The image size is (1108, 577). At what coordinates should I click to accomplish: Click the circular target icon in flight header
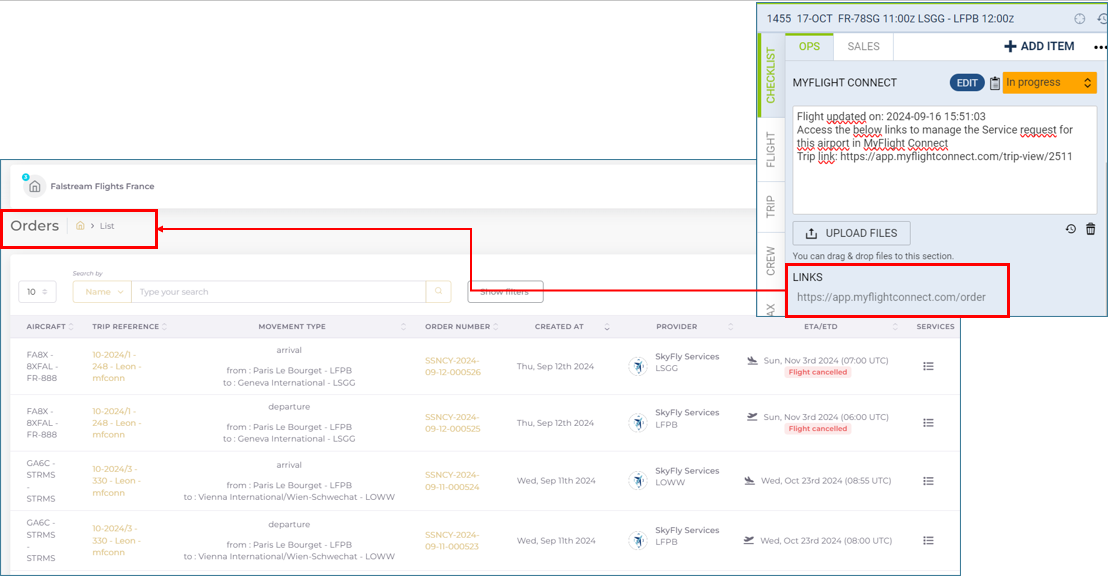(x=1080, y=19)
